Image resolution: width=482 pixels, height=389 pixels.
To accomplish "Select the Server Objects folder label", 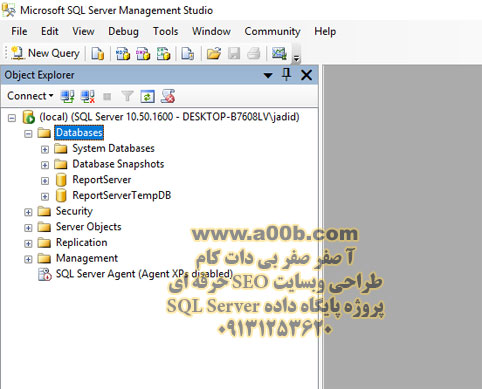I will (x=88, y=227).
